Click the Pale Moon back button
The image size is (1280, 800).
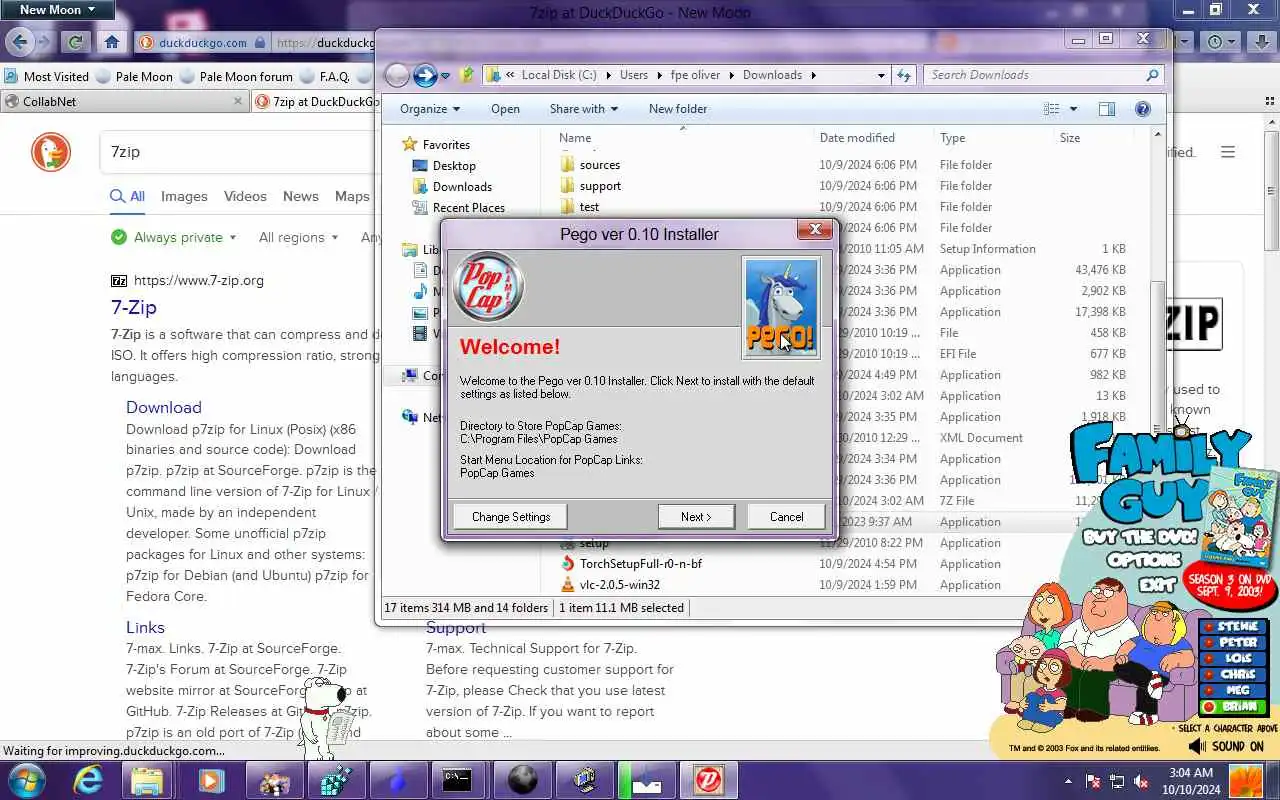(20, 42)
